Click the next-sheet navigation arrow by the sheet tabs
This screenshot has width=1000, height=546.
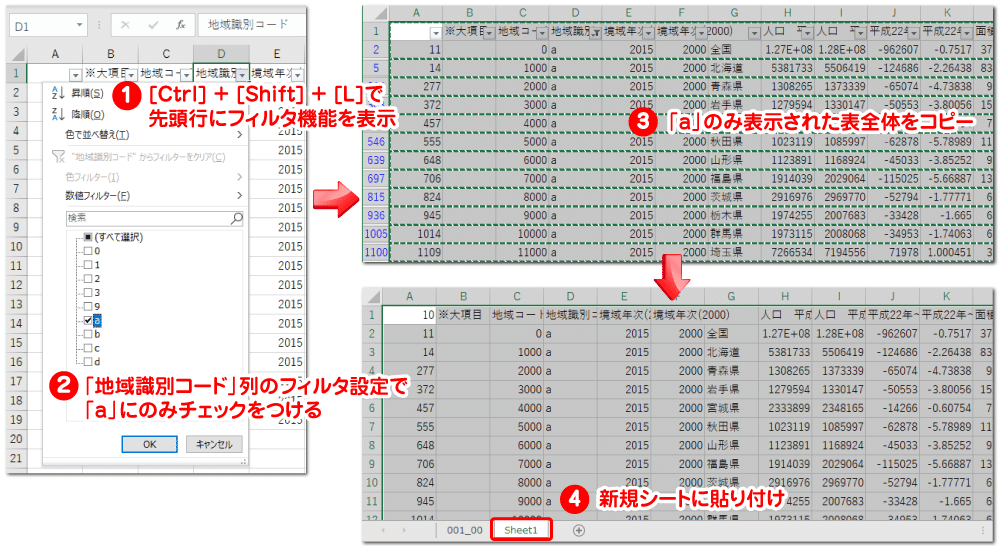[x=404, y=530]
